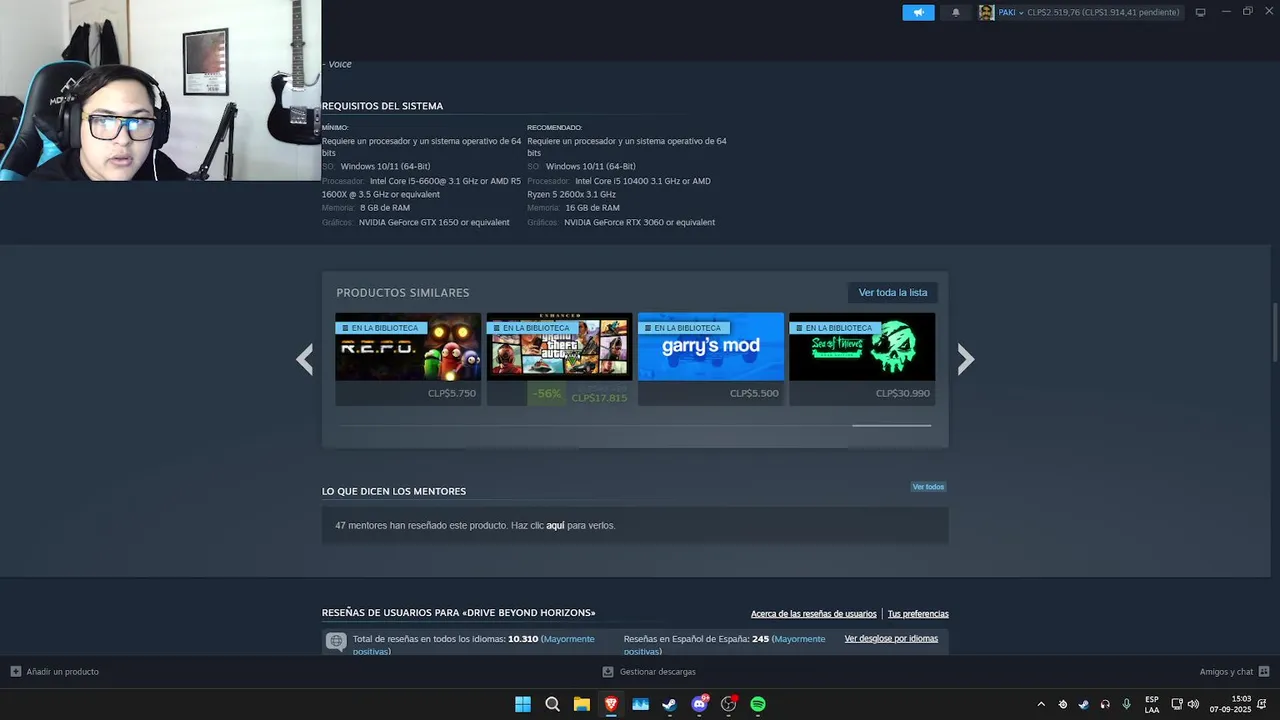
Task: Click the Steam taskbar icon
Action: click(x=669, y=704)
